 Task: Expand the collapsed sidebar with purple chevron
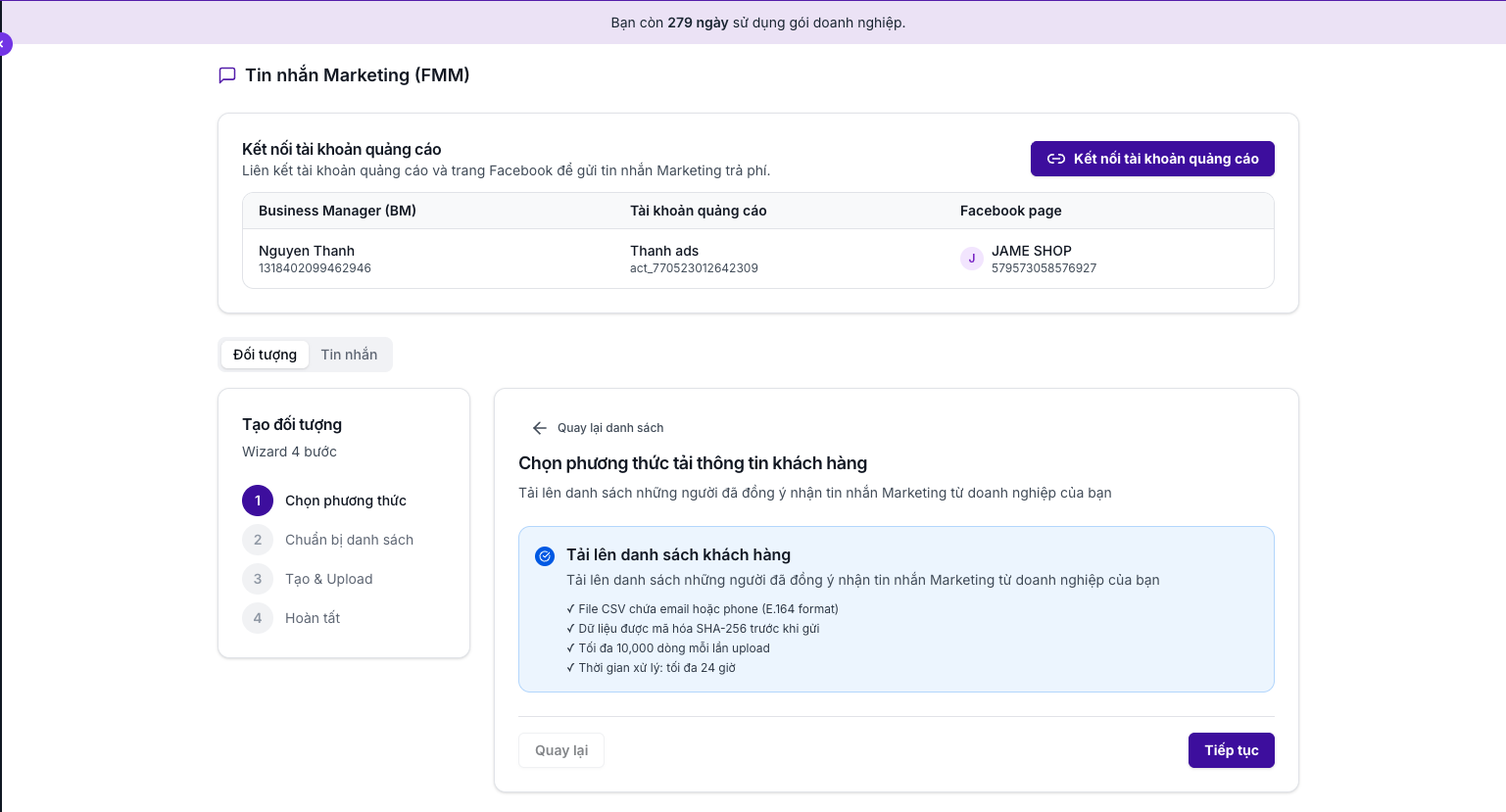4,44
